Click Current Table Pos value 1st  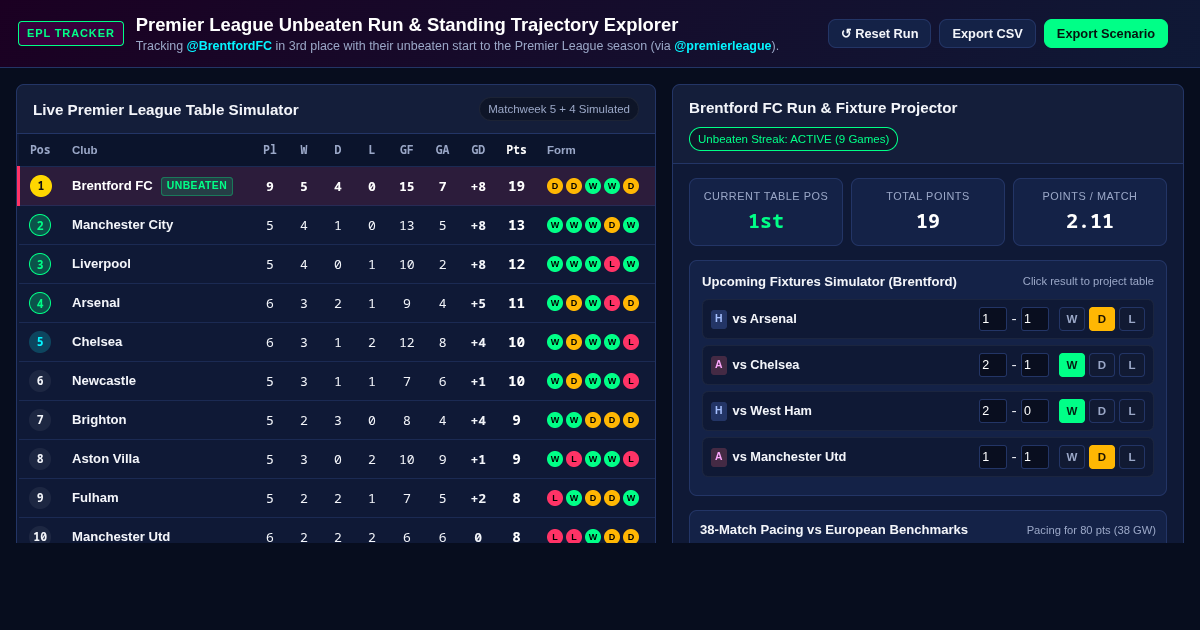tap(766, 221)
